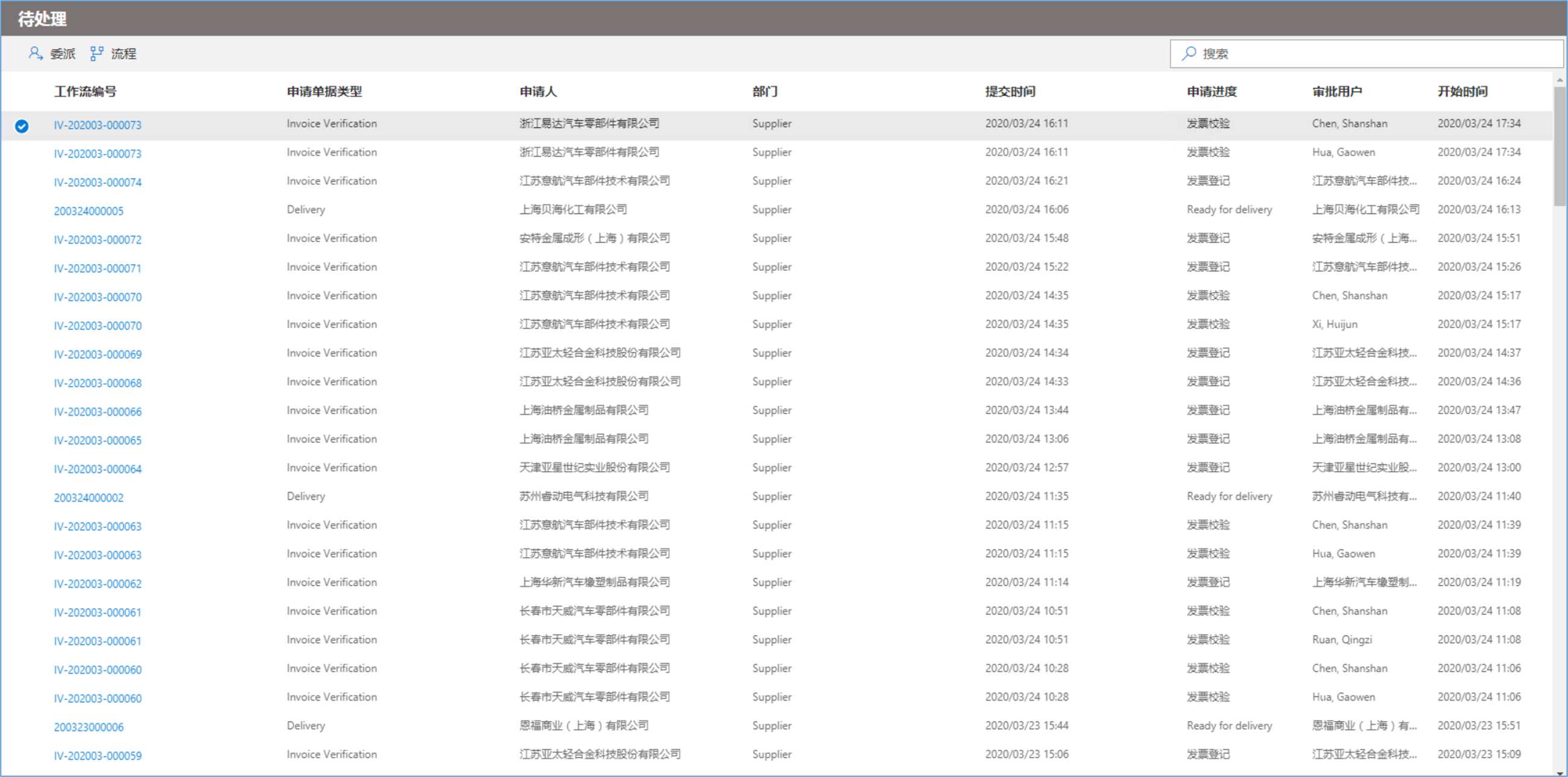Click start time 2020/03/24 14:37

[x=1479, y=353]
